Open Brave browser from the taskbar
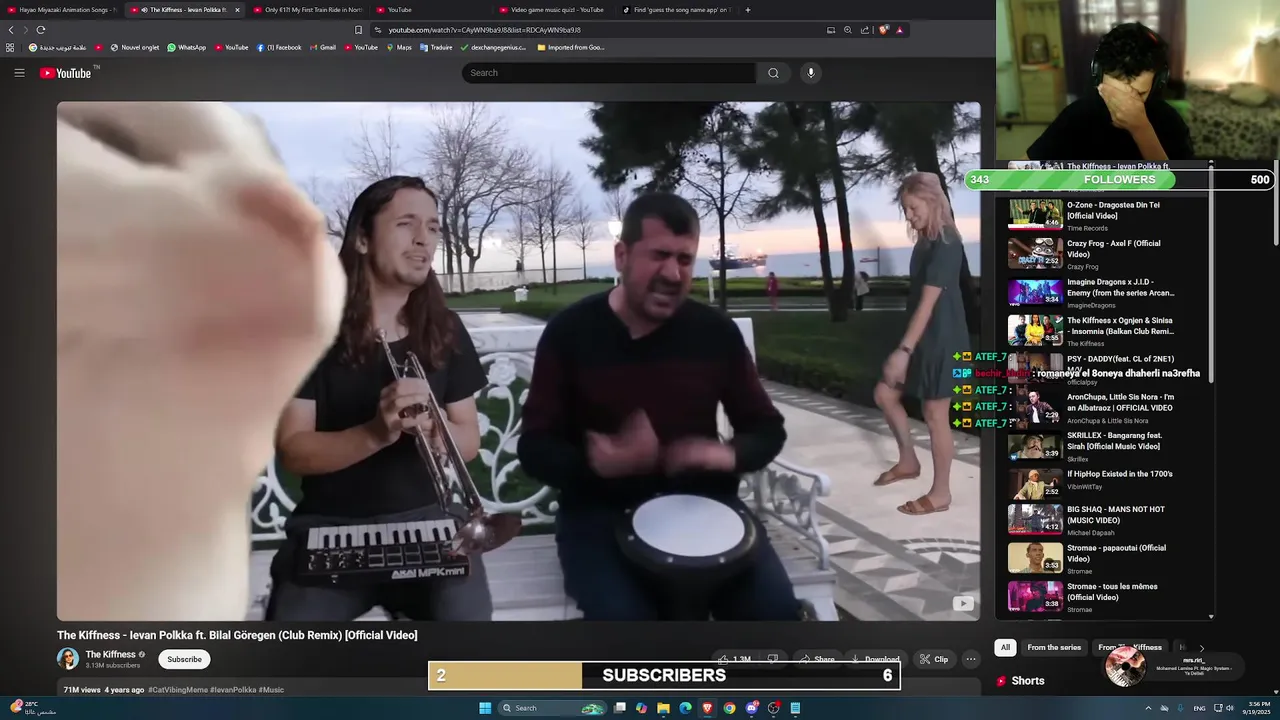The height and width of the screenshot is (720, 1280). [x=707, y=708]
